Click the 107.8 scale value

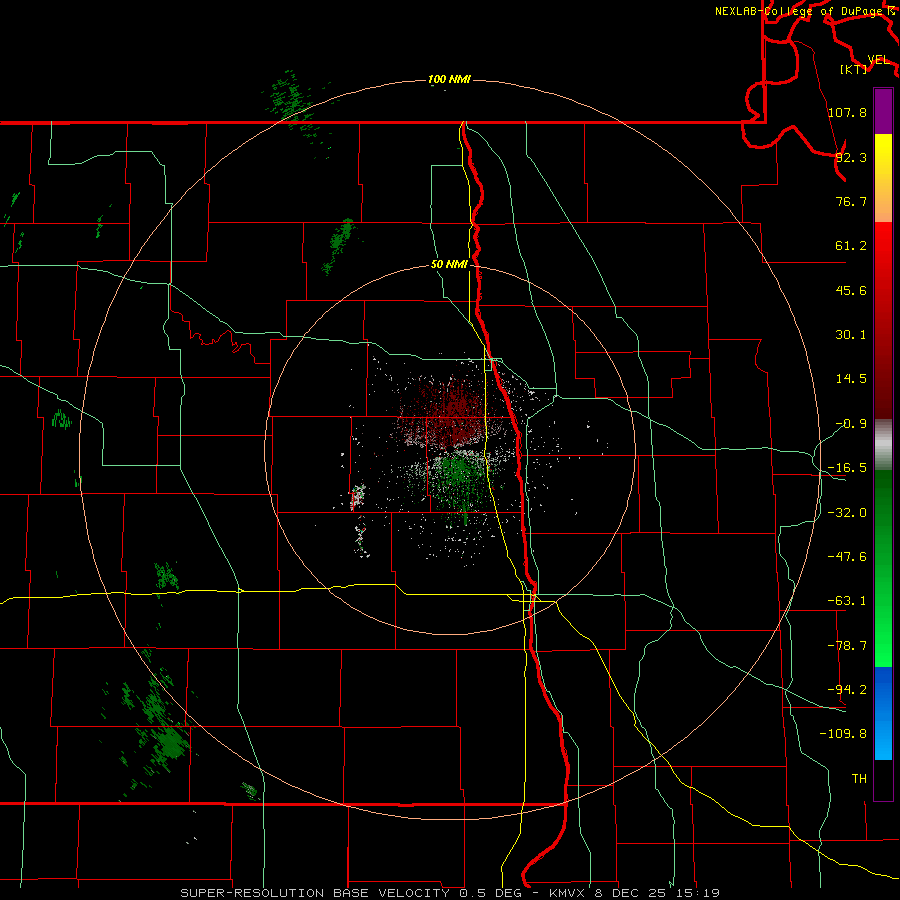click(847, 112)
